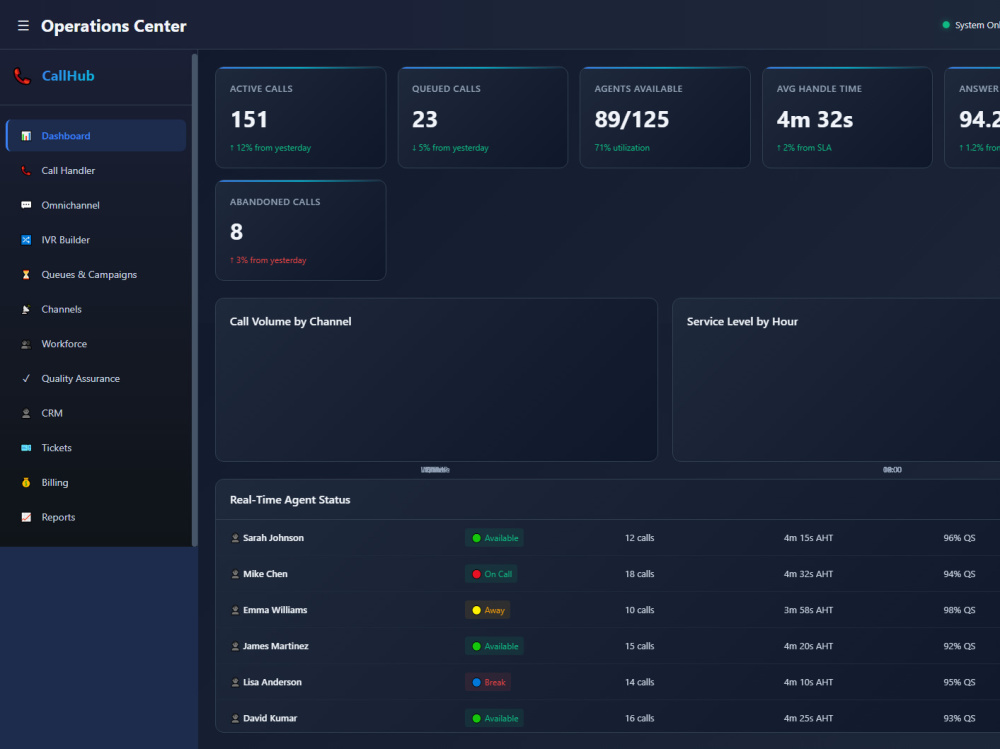The width and height of the screenshot is (1000, 749).
Task: Click Emma Williams' agent avatar icon
Action: (x=235, y=610)
